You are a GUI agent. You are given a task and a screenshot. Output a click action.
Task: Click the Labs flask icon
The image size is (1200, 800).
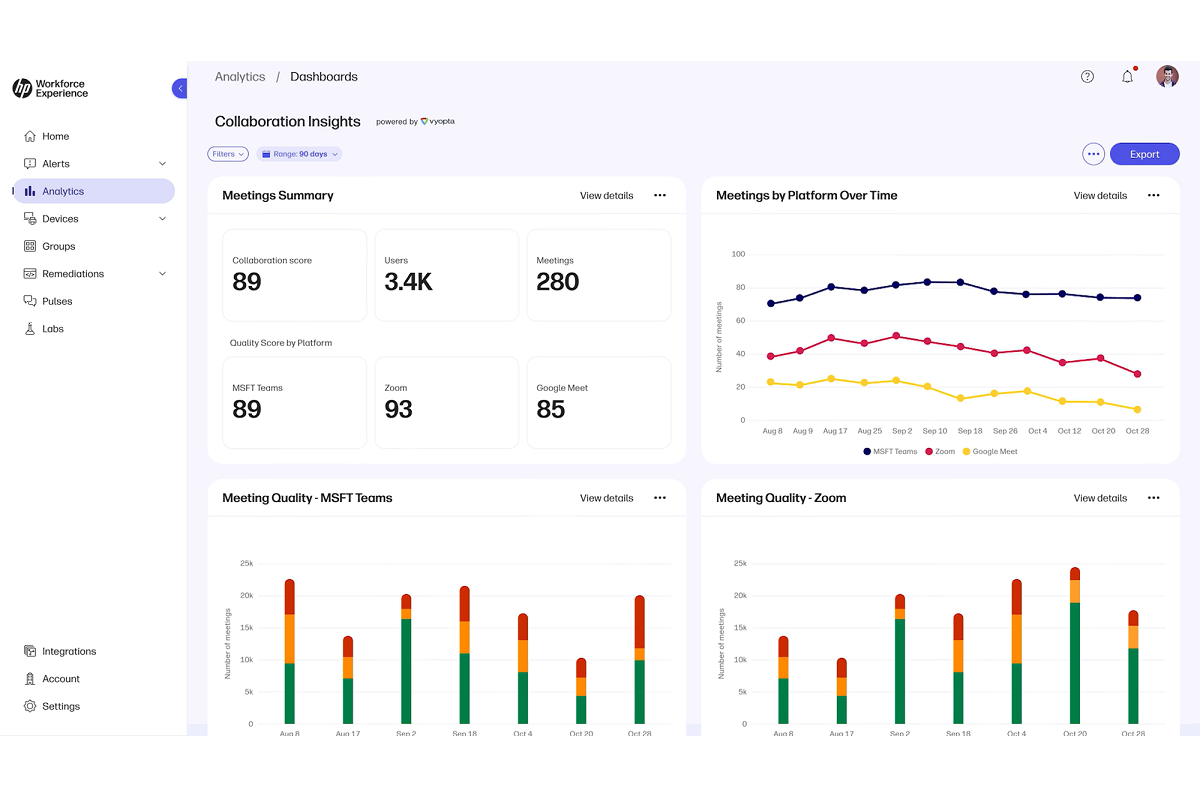[30, 329]
